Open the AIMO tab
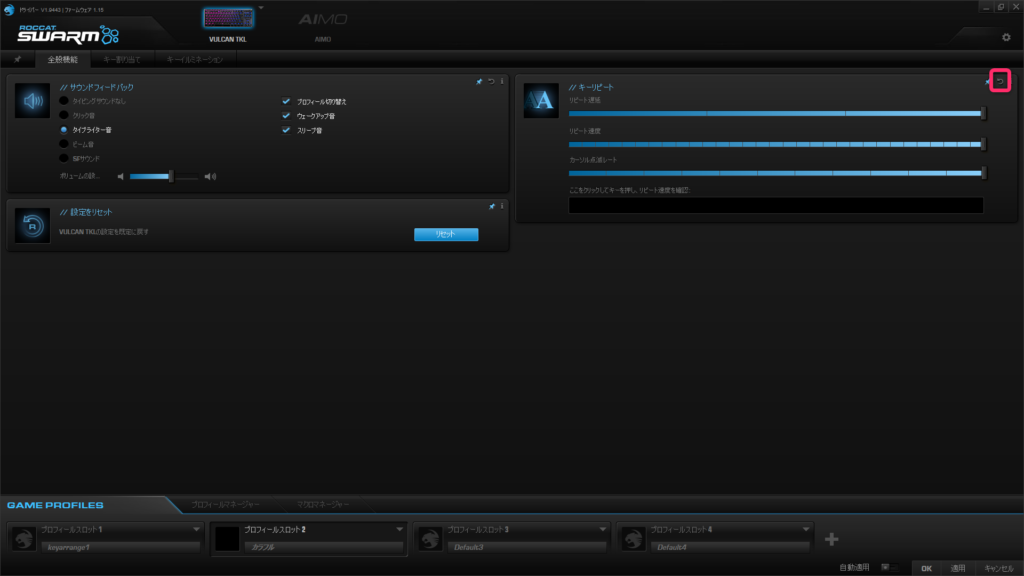 click(x=323, y=25)
